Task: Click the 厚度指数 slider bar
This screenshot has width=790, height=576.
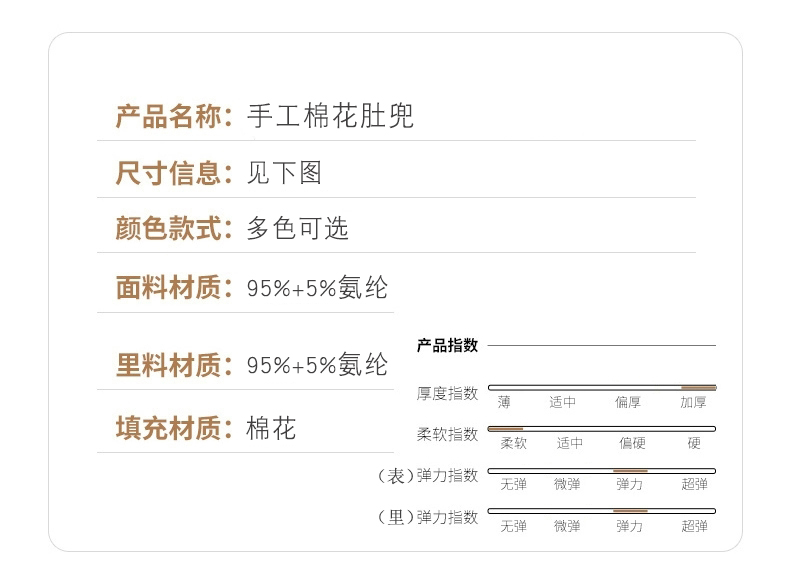Action: point(602,388)
